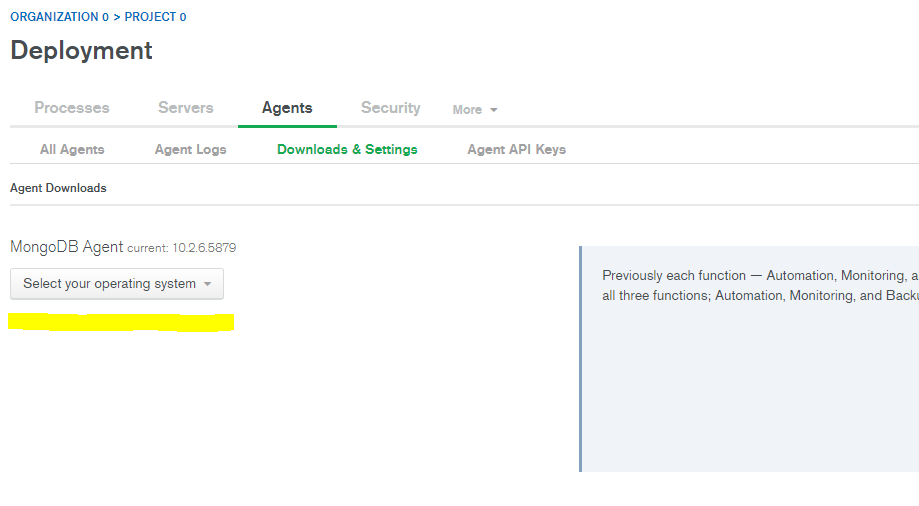Expand the More menu

click(468, 110)
